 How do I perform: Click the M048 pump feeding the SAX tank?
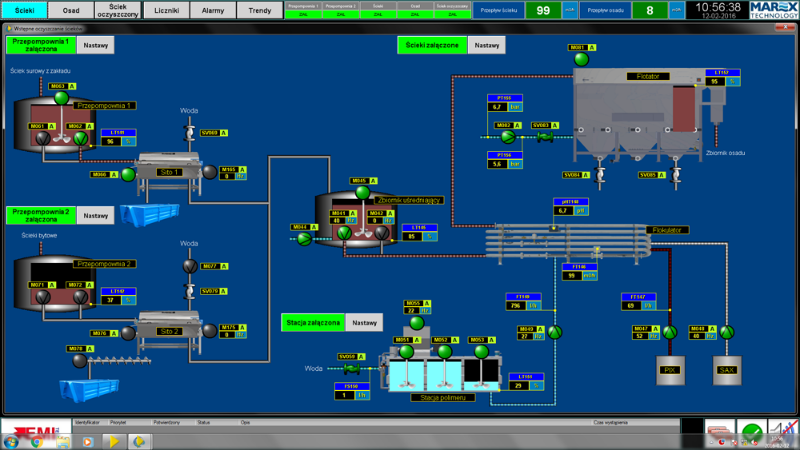pos(727,332)
